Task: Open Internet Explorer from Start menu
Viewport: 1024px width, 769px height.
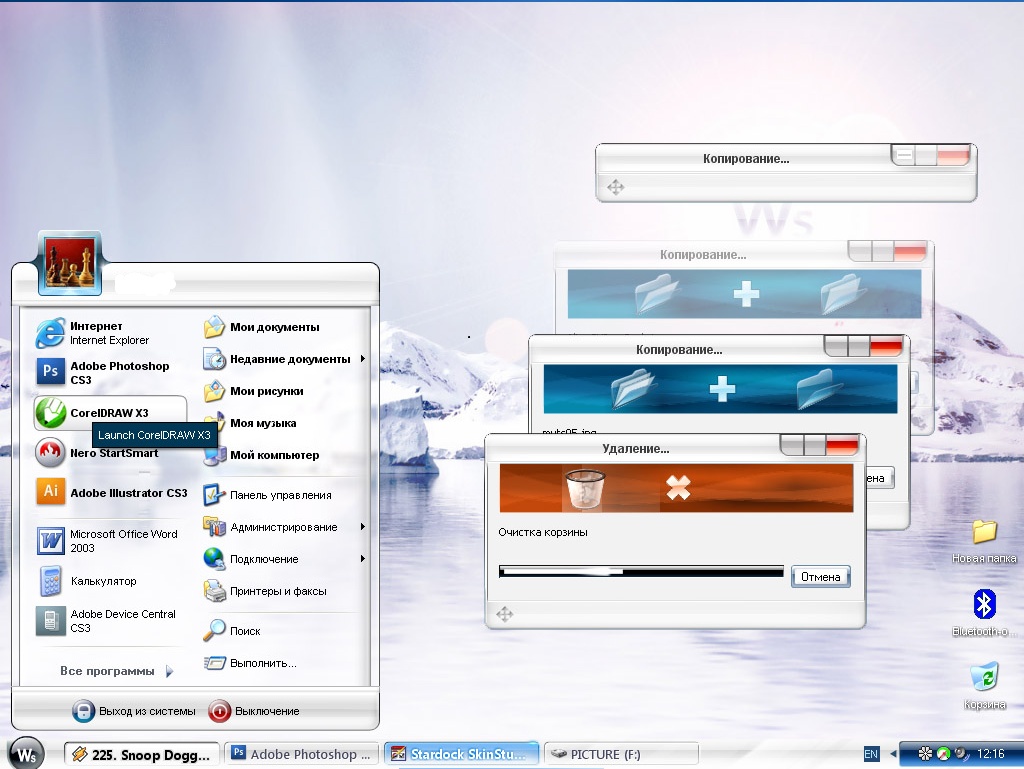Action: pyautogui.click(x=93, y=333)
